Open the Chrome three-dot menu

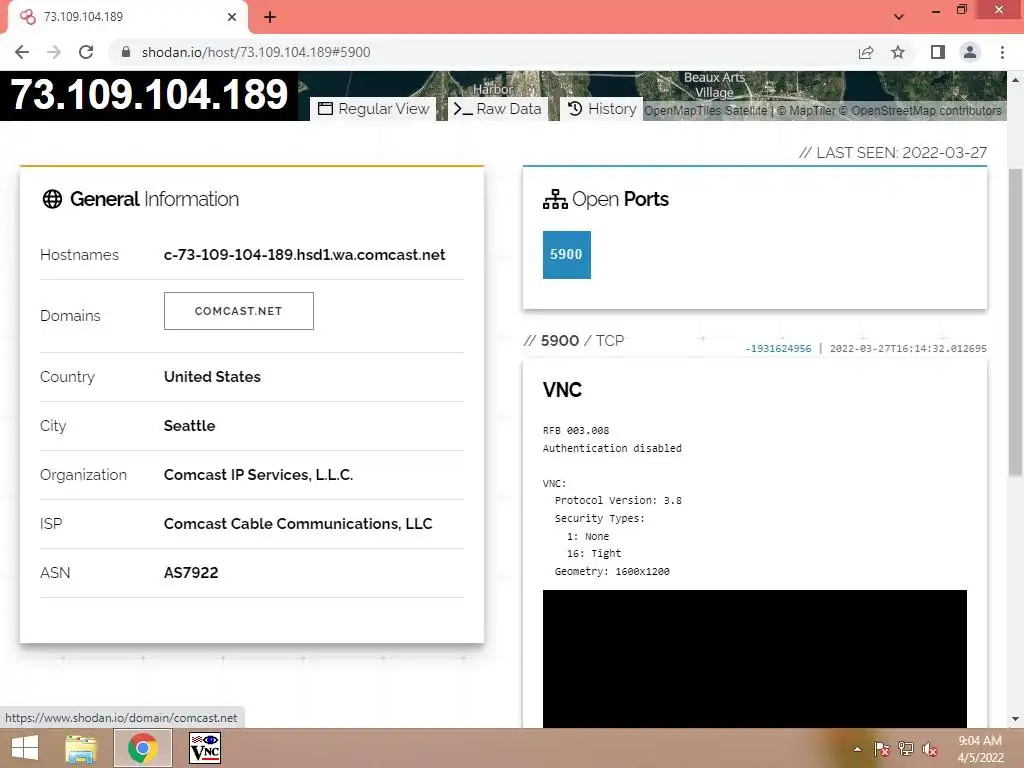tap(1002, 52)
